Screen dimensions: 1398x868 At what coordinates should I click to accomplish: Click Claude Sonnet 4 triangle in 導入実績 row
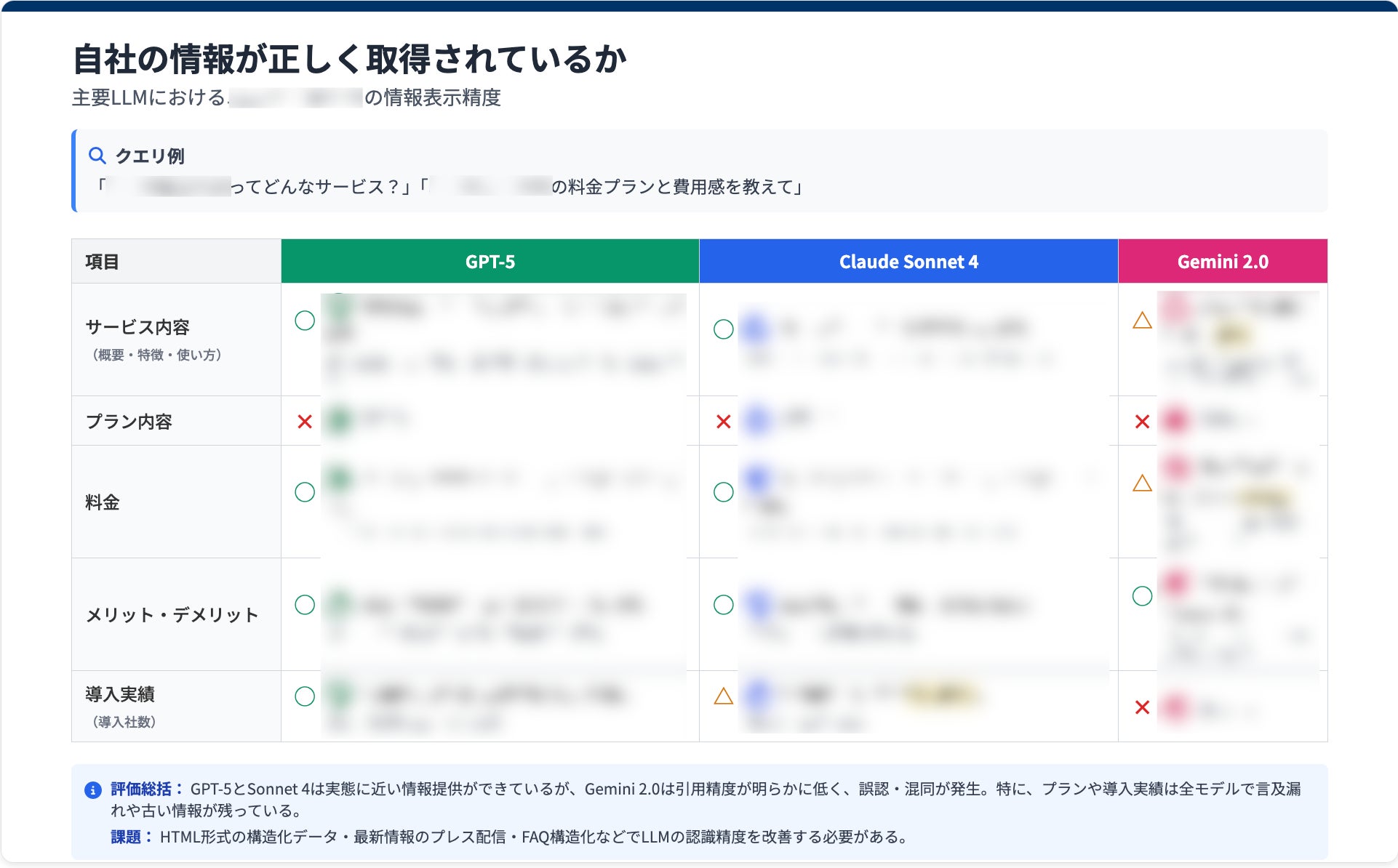click(724, 696)
